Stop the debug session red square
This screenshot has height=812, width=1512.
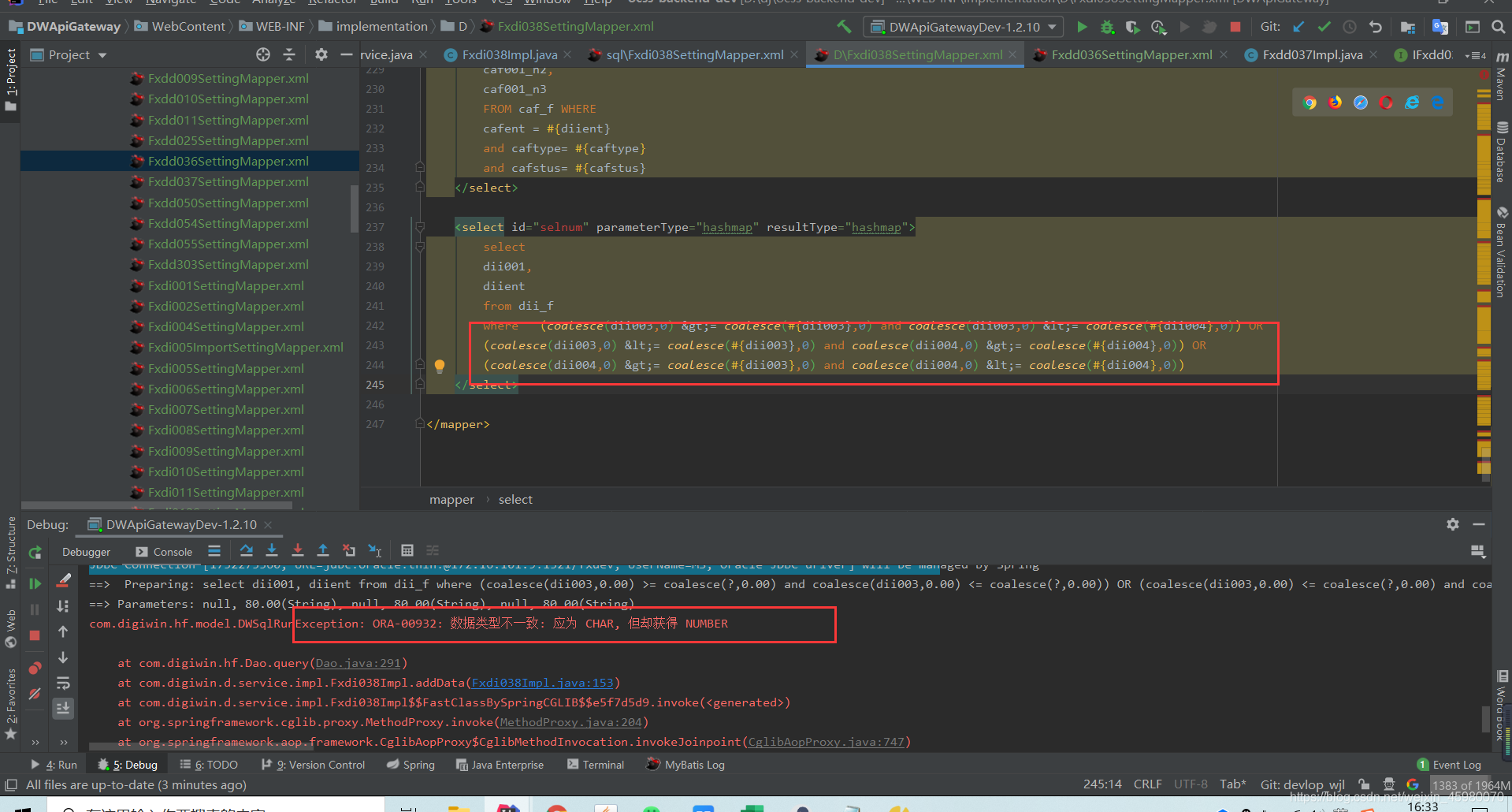[x=35, y=635]
